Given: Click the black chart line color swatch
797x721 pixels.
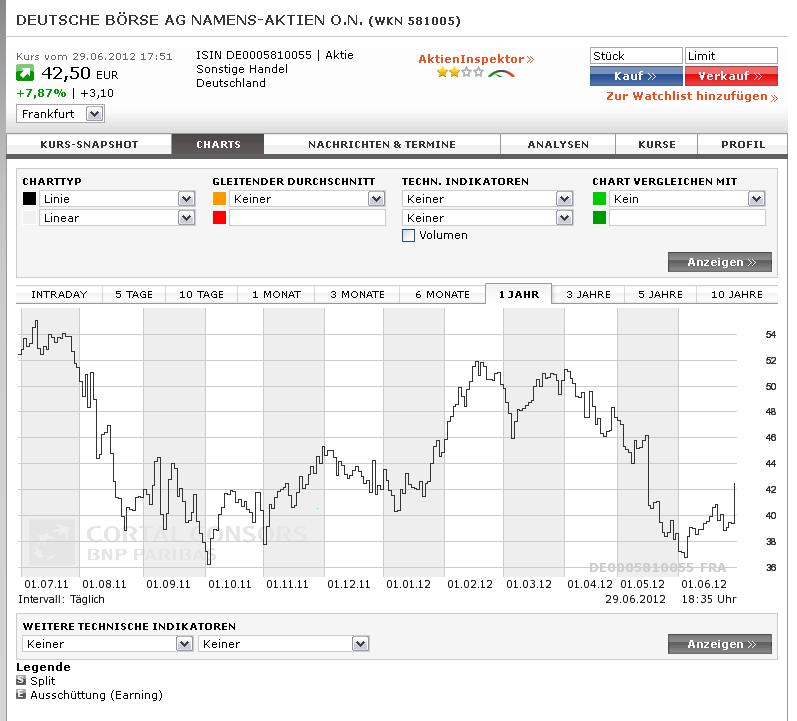Looking at the screenshot, I should [29, 199].
